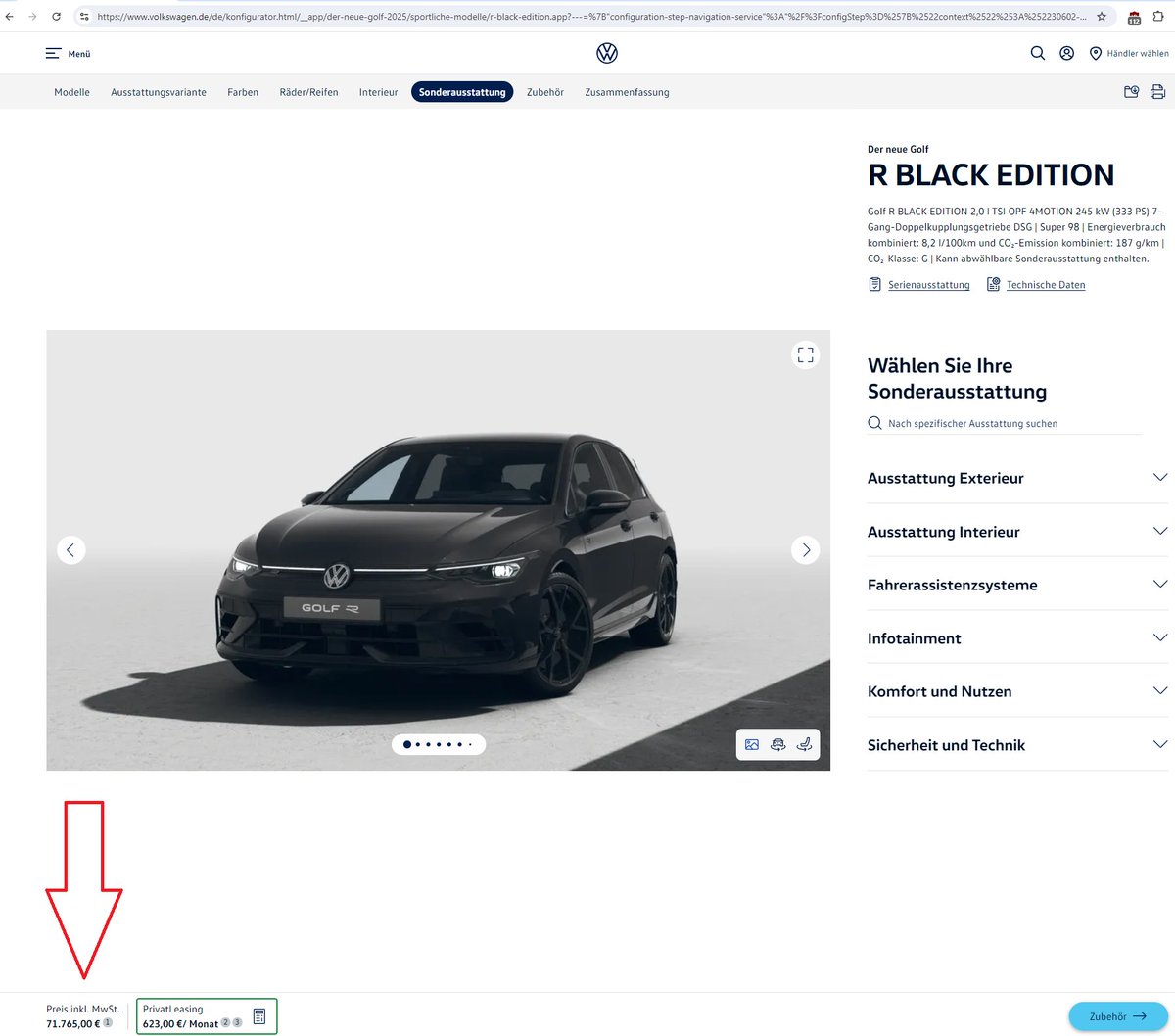The image size is (1175, 1036).
Task: Select first dot in image carousel indicator
Action: pyautogui.click(x=407, y=745)
